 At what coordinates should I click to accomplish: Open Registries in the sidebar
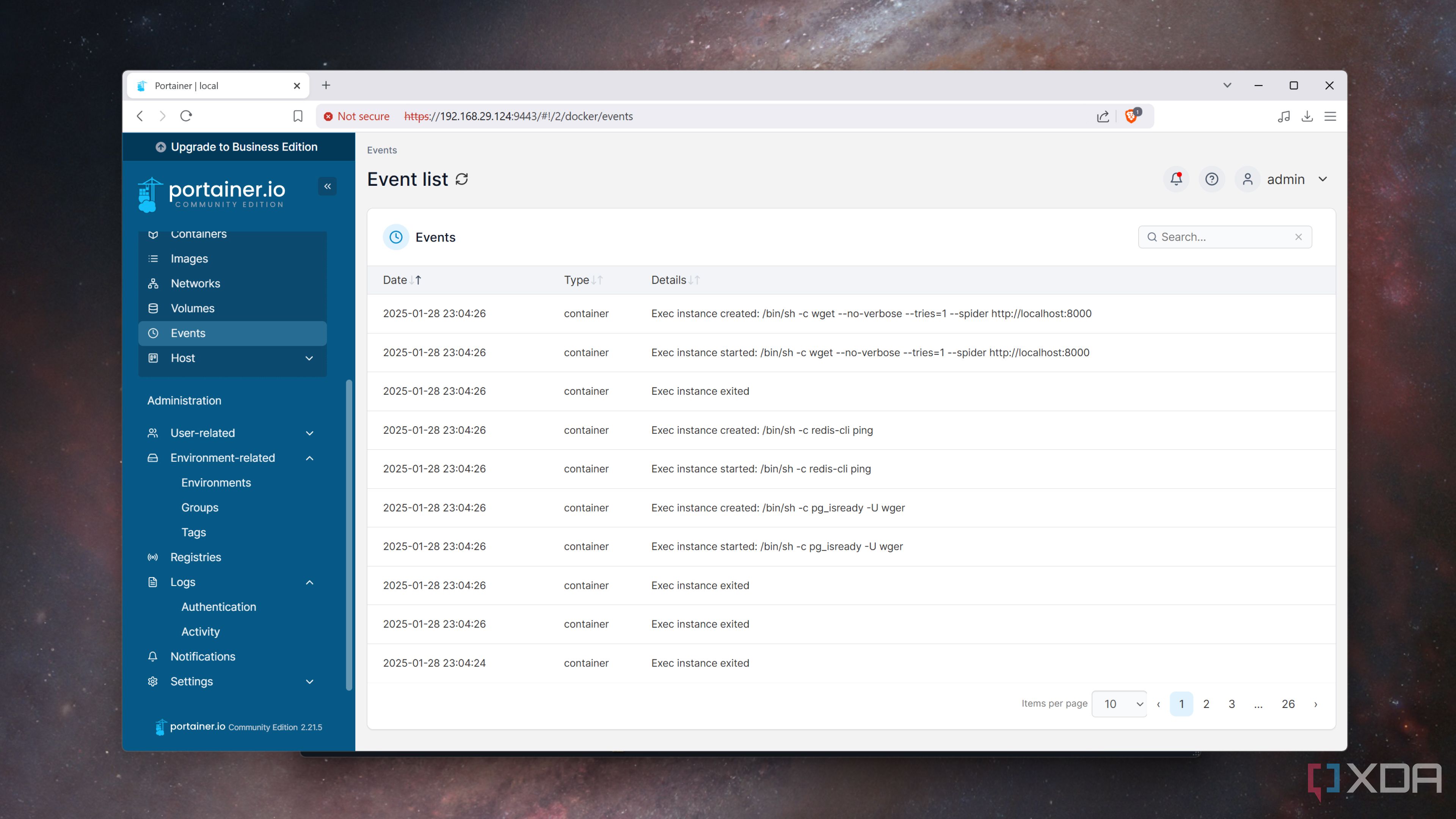pos(232,557)
